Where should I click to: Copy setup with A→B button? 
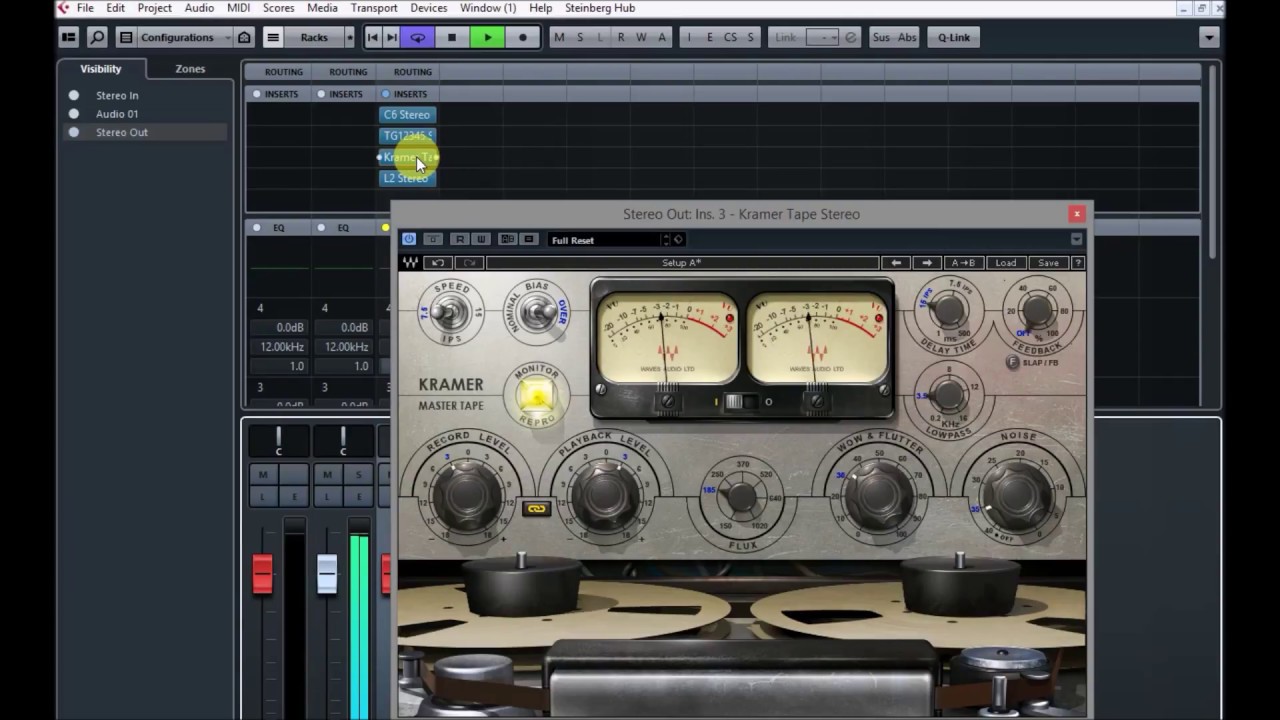point(964,263)
